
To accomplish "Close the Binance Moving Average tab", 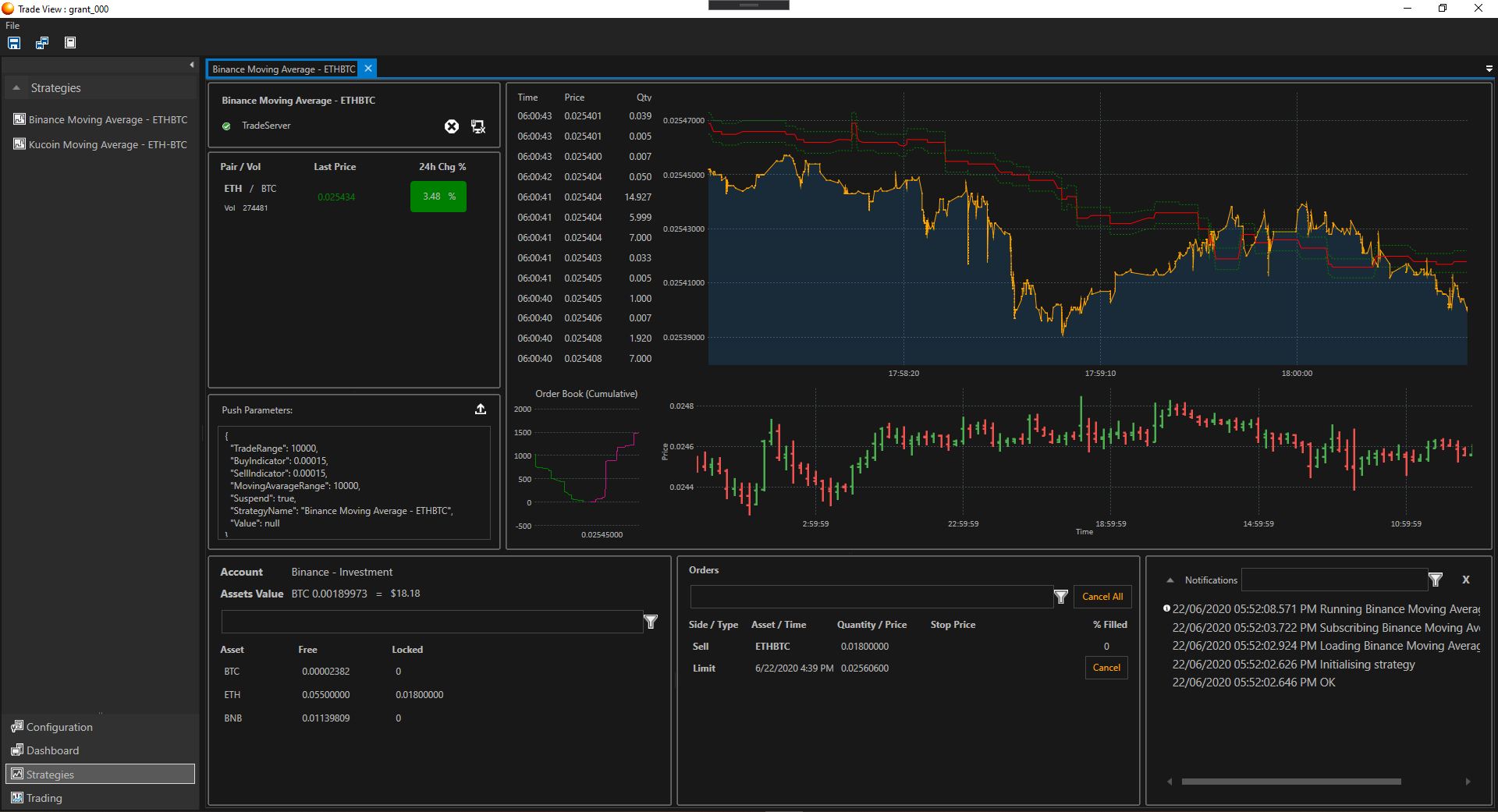I will tap(368, 69).
